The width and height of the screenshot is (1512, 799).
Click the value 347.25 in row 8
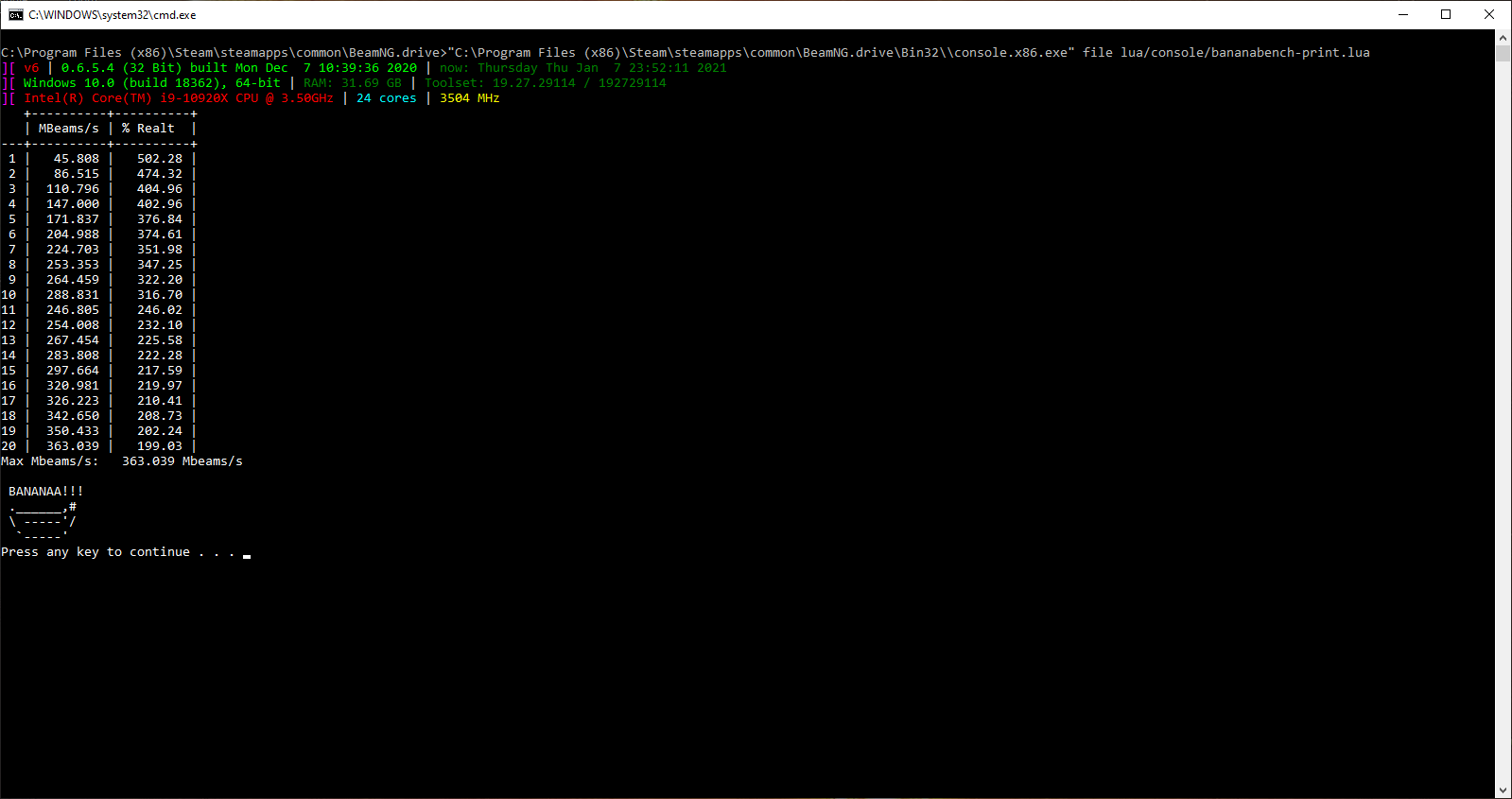[x=160, y=265]
